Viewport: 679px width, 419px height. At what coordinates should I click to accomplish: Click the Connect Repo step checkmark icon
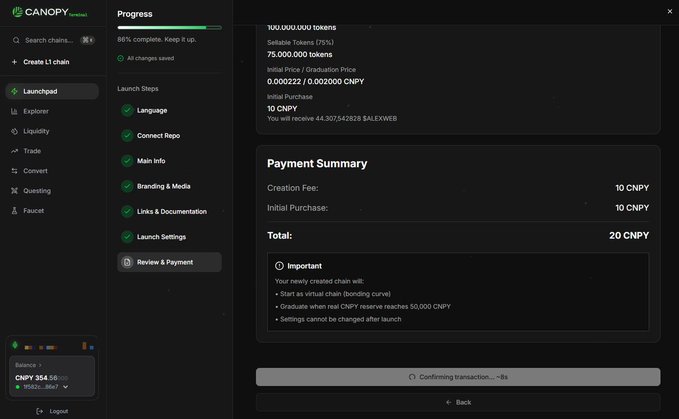(127, 135)
